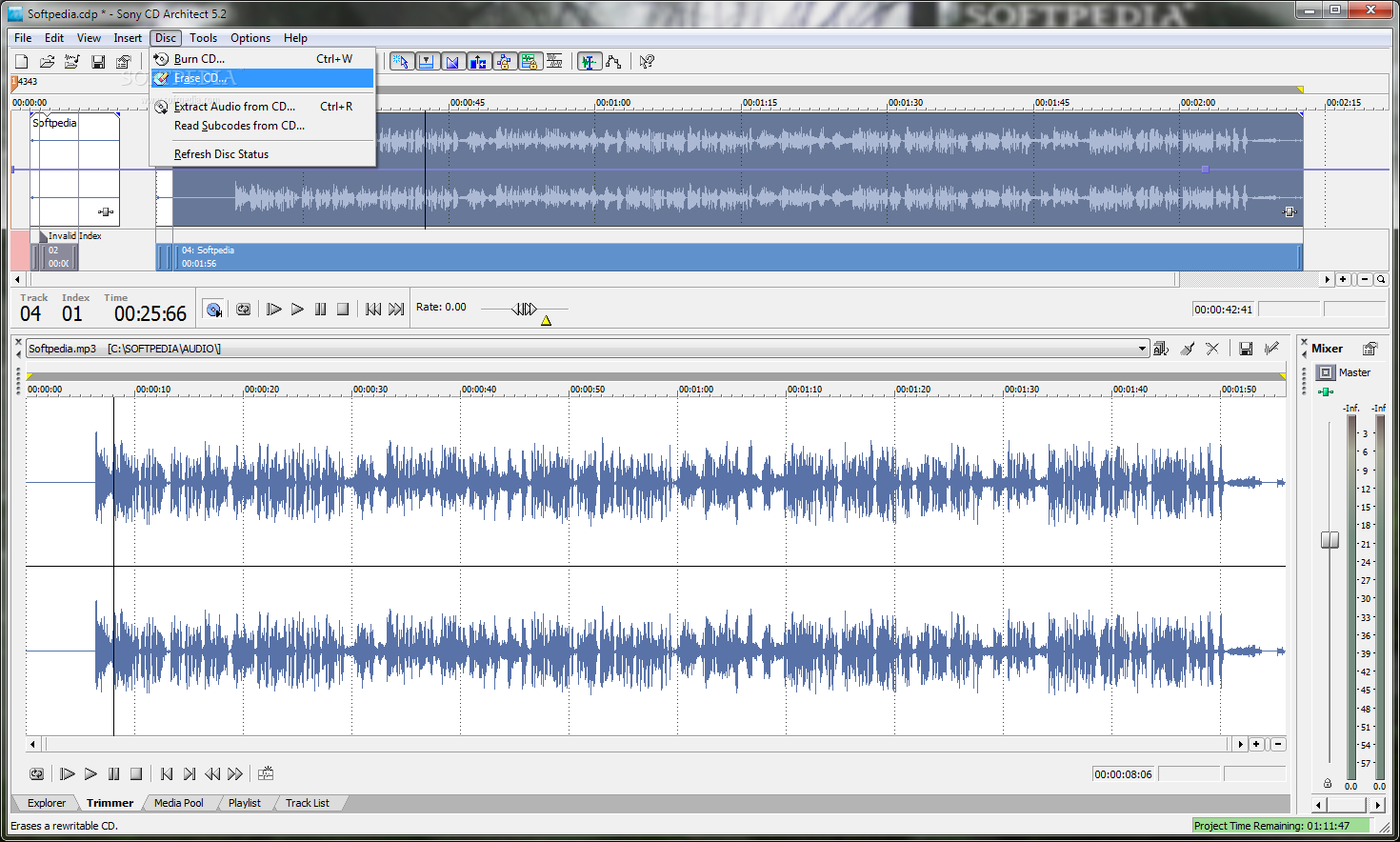Create a new project via toolbar icon
The image size is (1400, 842).
coord(22,62)
